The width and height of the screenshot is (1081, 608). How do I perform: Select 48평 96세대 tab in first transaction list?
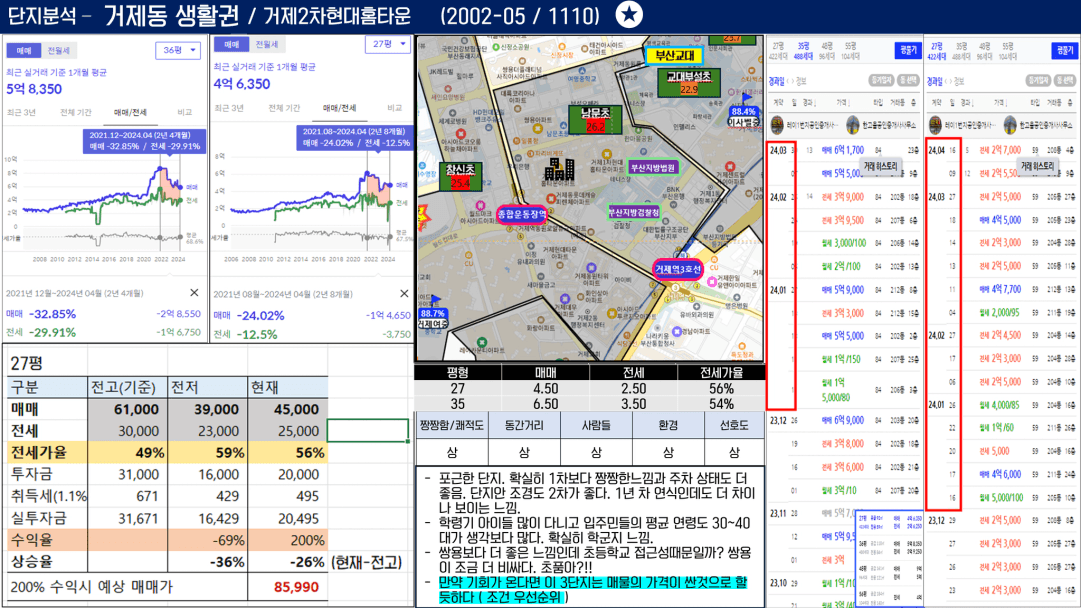(x=827, y=51)
